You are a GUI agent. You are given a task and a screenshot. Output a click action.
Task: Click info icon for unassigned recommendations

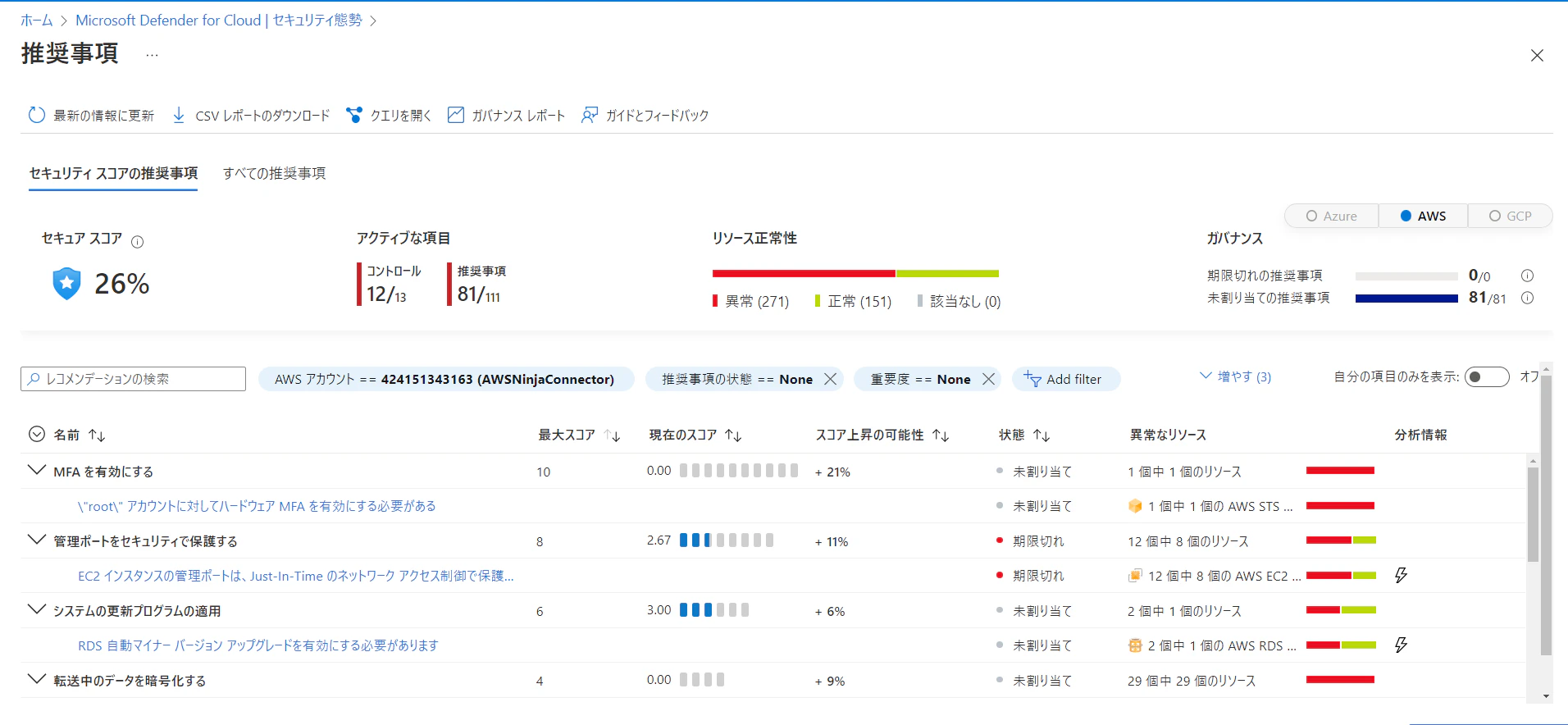1527,298
